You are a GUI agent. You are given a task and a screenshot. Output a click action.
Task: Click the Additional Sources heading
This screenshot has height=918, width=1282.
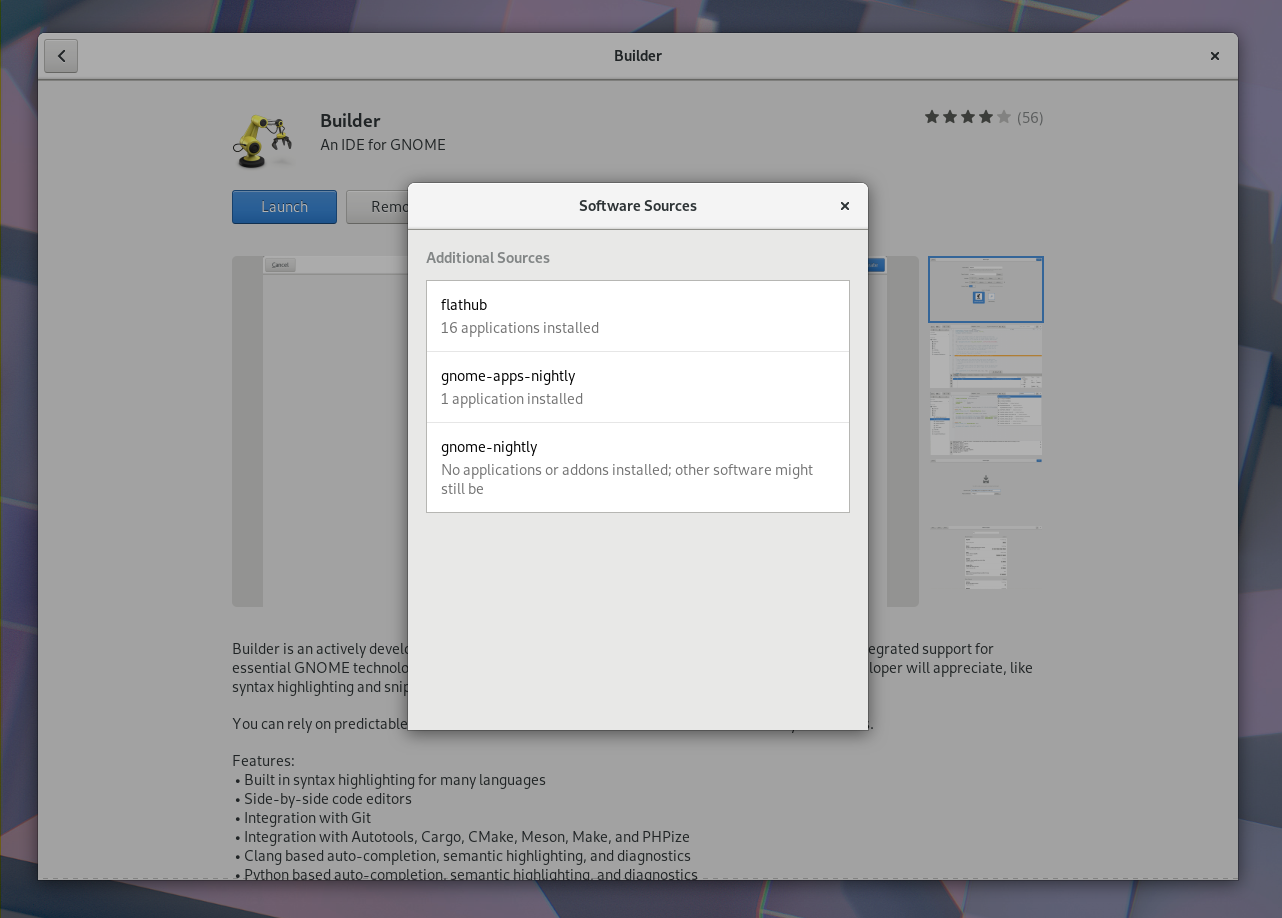tap(488, 258)
